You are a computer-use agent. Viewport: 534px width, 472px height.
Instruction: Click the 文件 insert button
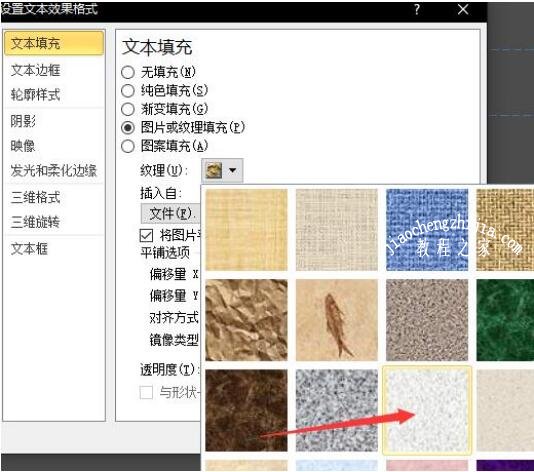click(171, 214)
